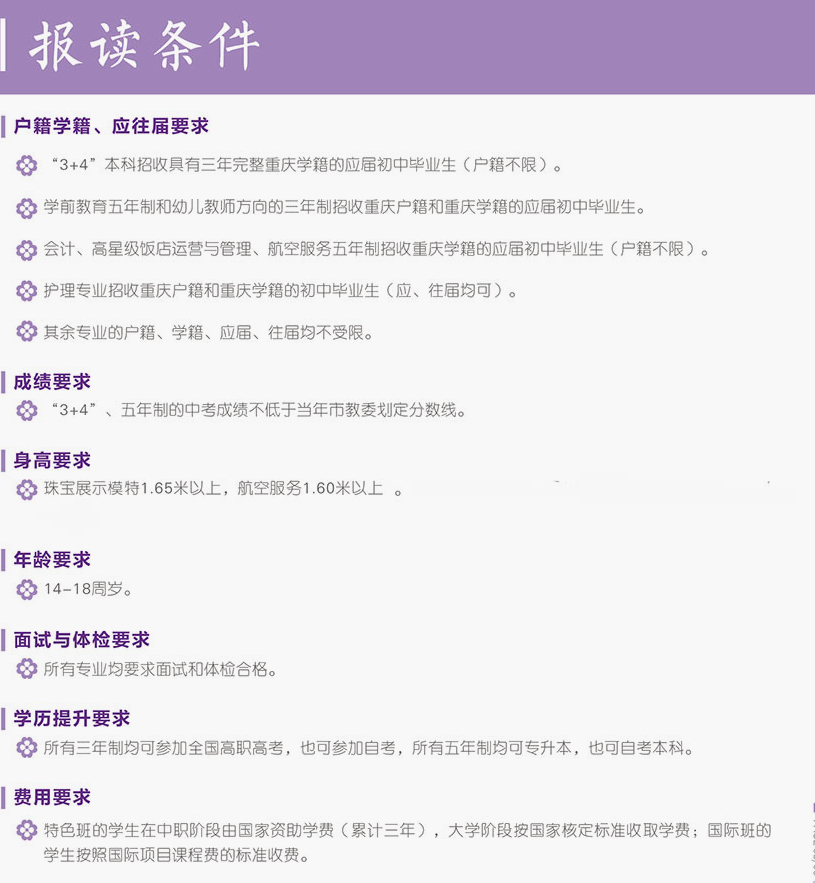Select the 身高要求 heading
815x883 pixels.
[52, 460]
